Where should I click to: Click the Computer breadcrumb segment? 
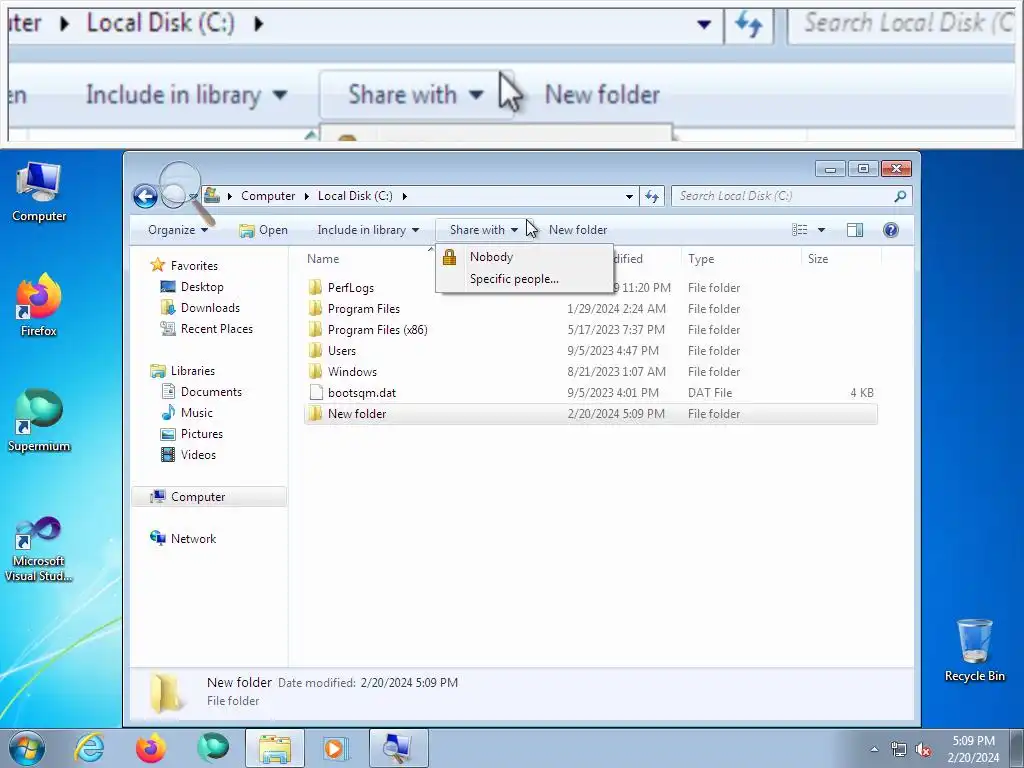tap(268, 196)
